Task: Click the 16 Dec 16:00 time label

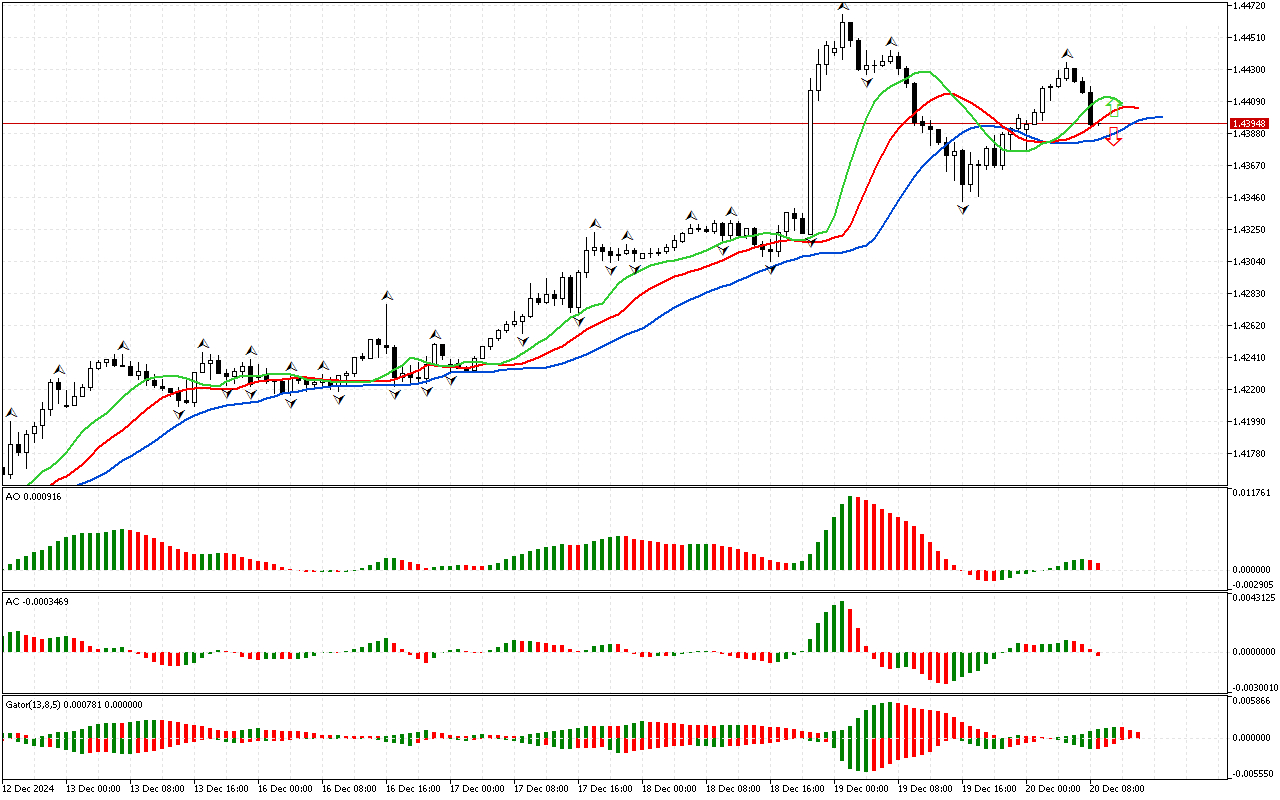Action: [x=413, y=788]
